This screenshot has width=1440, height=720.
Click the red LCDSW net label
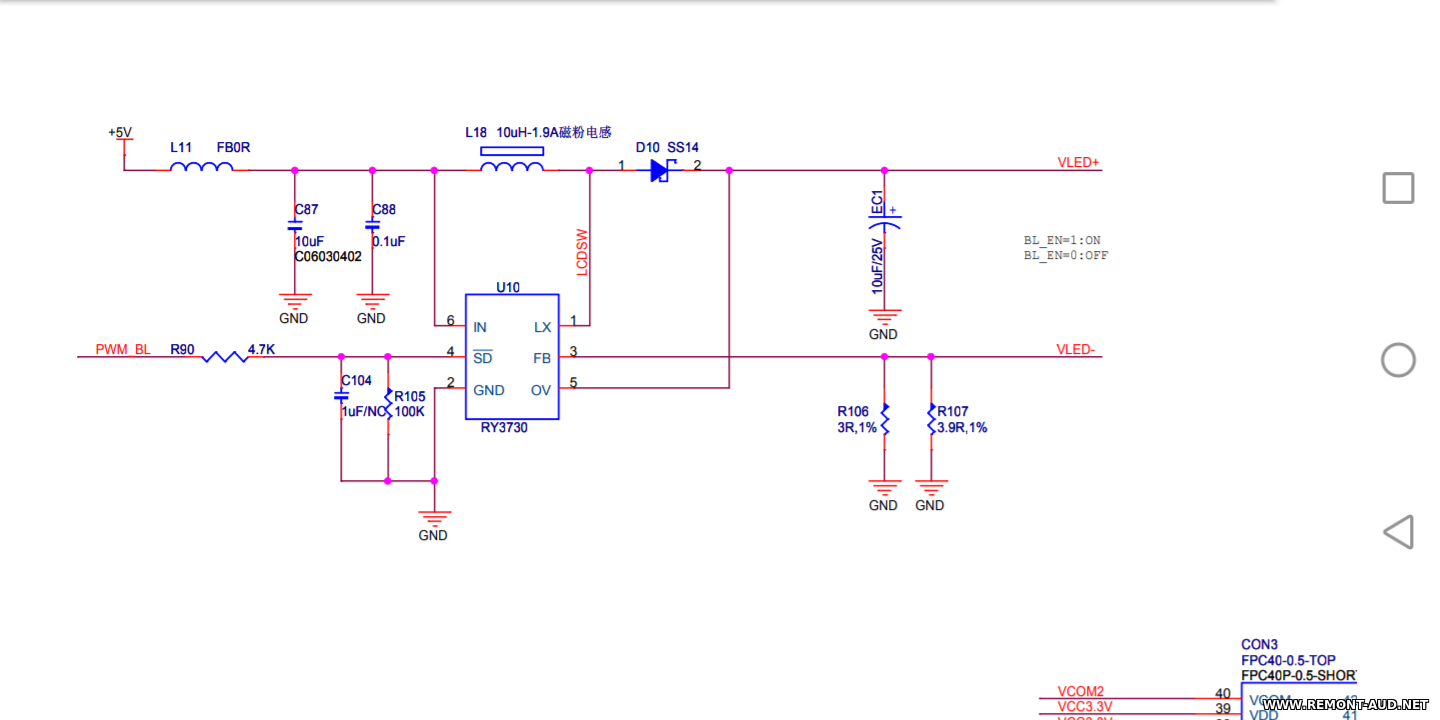582,255
